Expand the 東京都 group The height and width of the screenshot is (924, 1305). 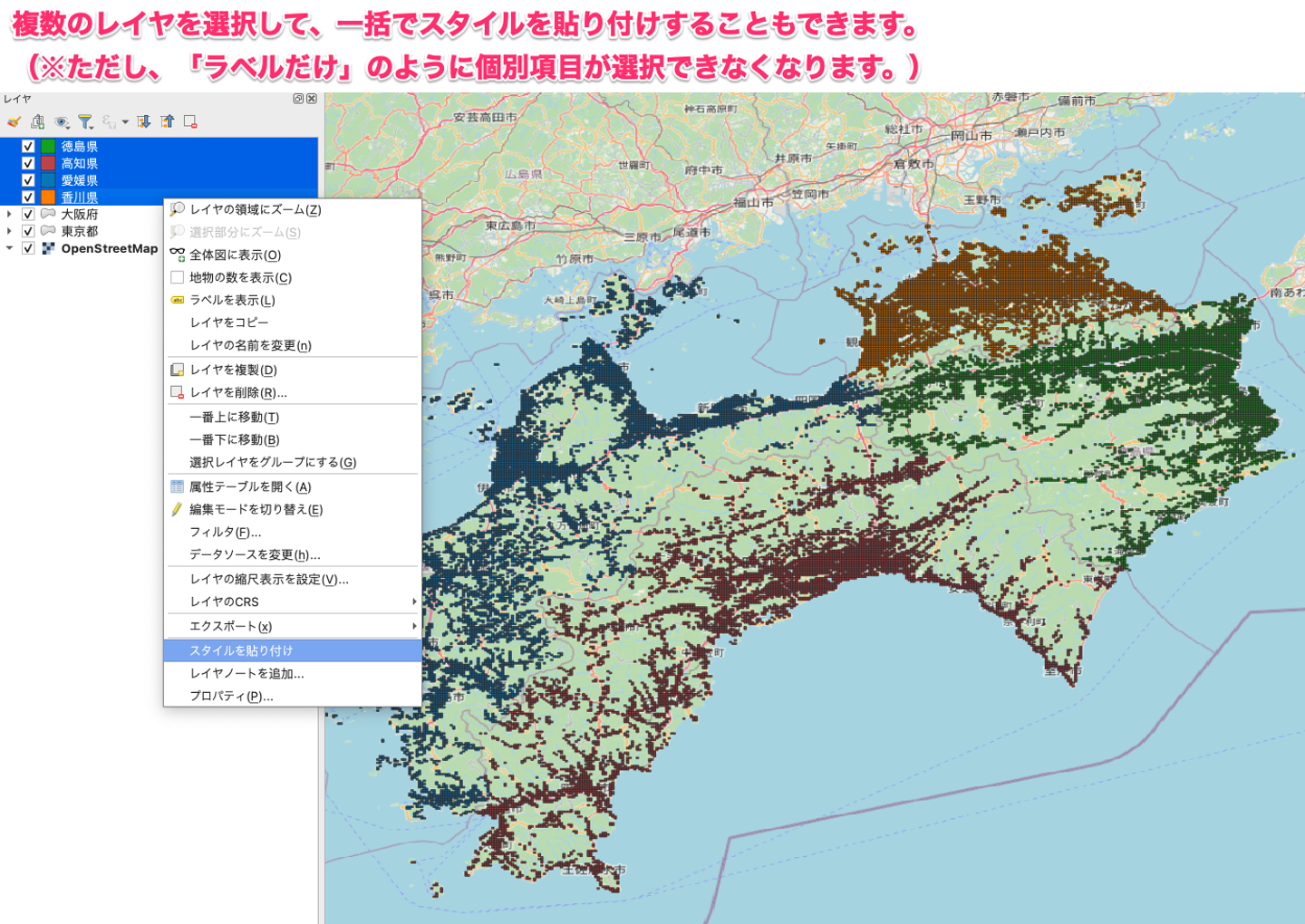point(9,232)
